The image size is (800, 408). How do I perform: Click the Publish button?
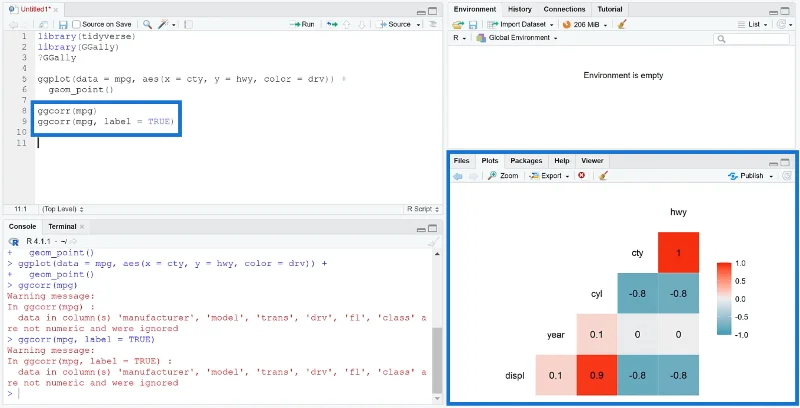(746, 175)
